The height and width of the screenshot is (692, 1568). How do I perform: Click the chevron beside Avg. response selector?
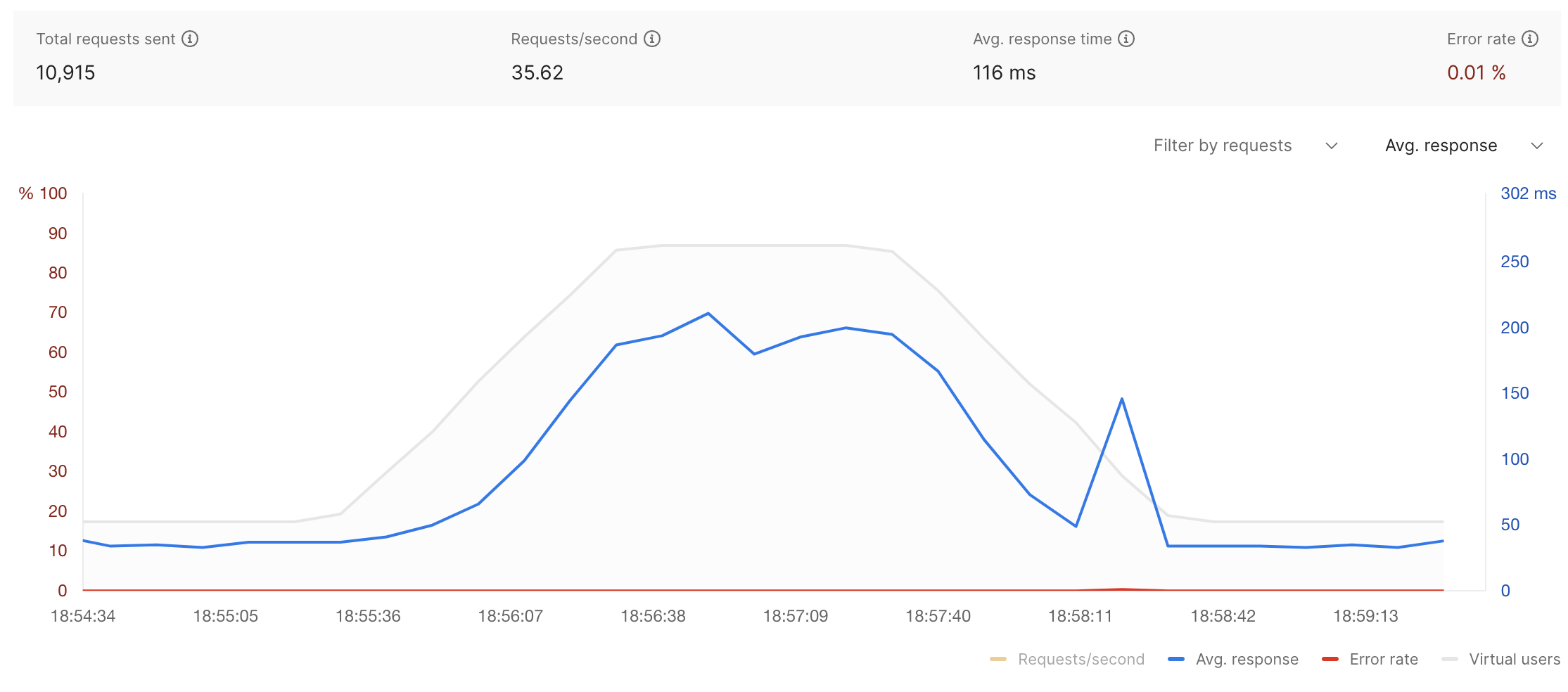(x=1537, y=146)
